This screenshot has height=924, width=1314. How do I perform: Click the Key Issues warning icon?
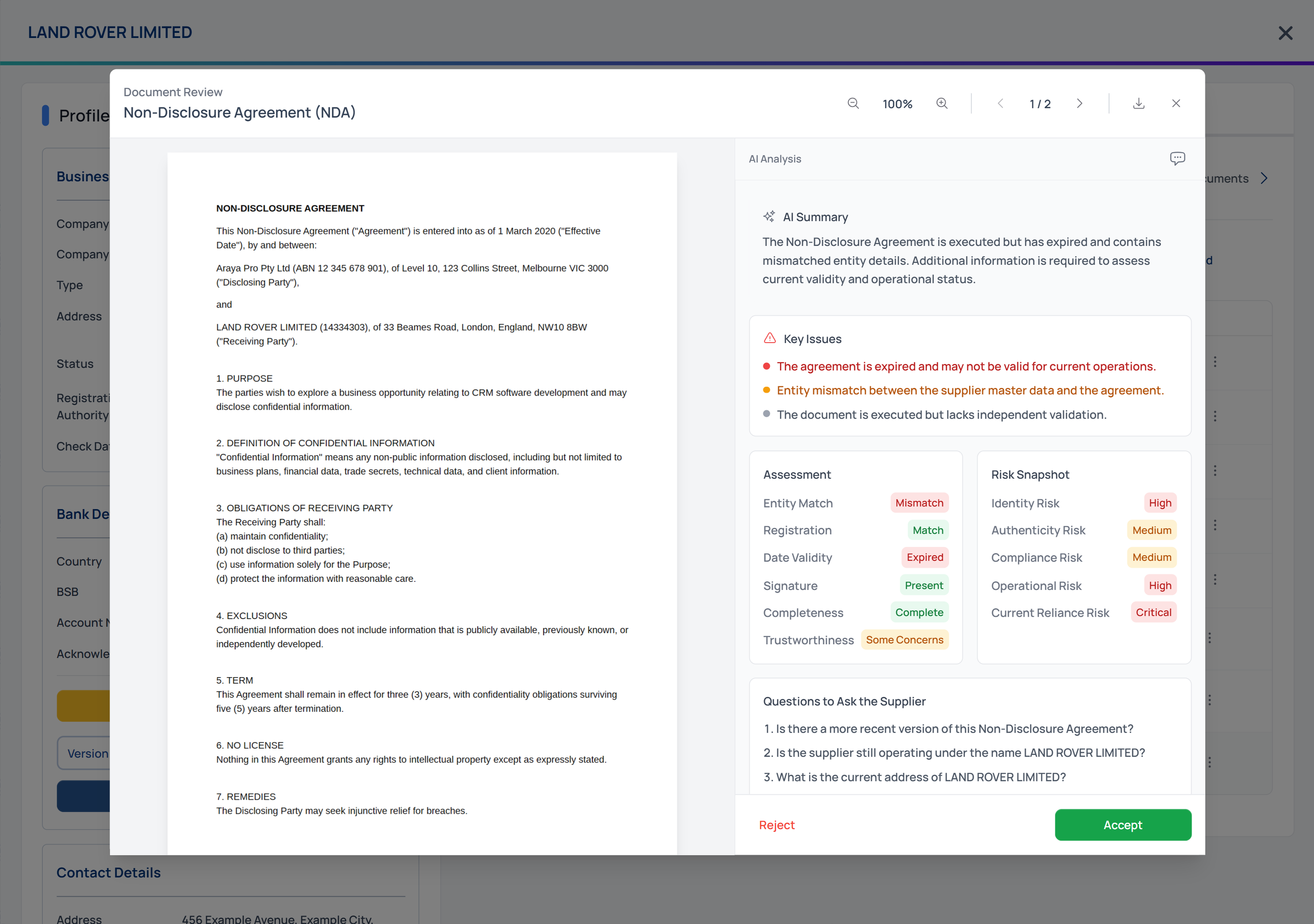tap(769, 338)
